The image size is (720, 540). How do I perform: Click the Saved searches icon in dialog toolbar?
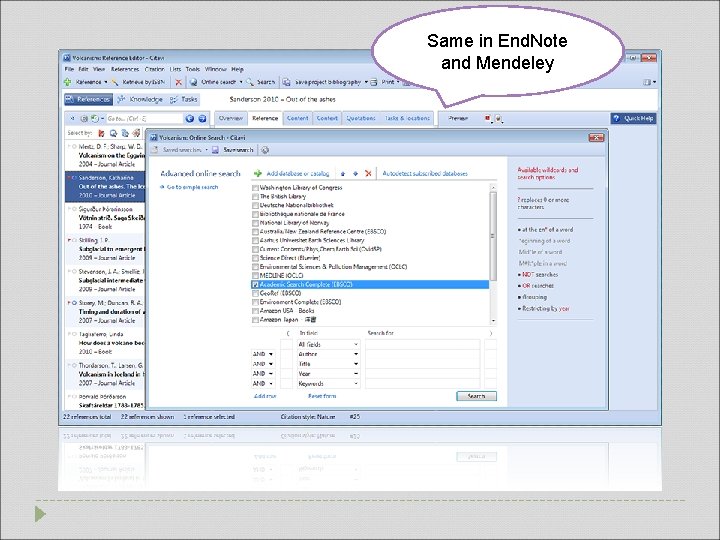155,150
